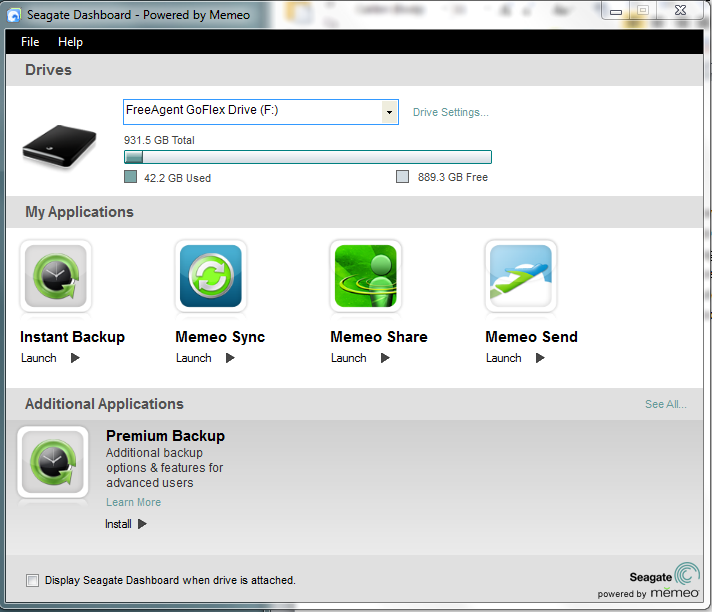
Task: Click the Premium Backup title
Action: click(165, 436)
